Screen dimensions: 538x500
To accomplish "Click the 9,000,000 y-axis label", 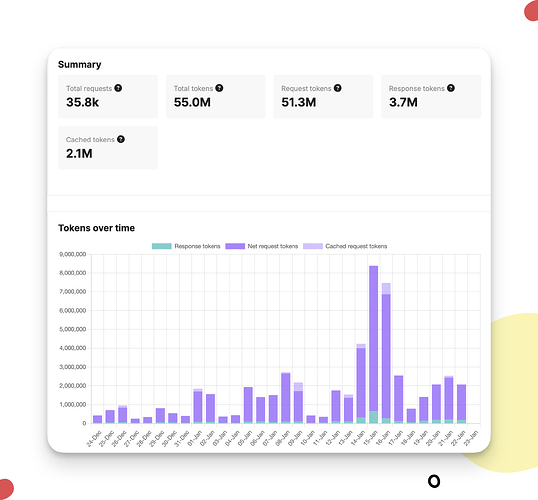I will [x=72, y=254].
